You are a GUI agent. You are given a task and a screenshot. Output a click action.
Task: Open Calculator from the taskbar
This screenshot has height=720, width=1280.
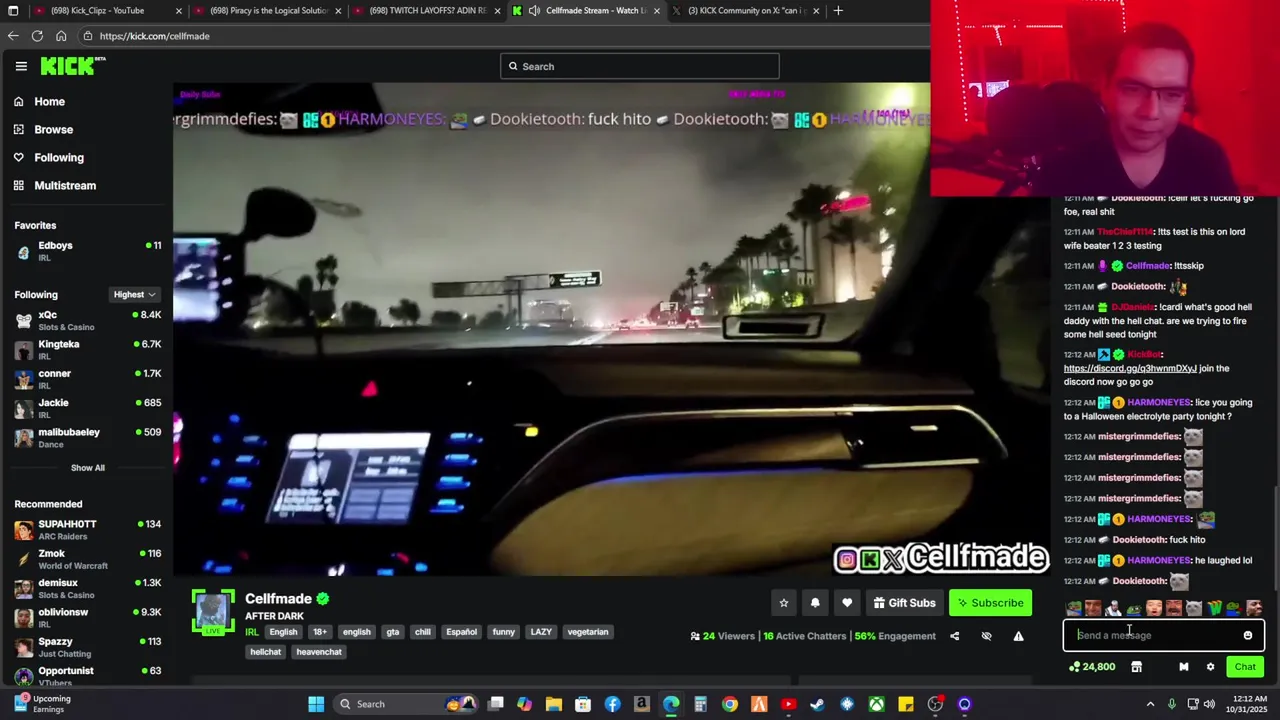pyautogui.click(x=700, y=704)
